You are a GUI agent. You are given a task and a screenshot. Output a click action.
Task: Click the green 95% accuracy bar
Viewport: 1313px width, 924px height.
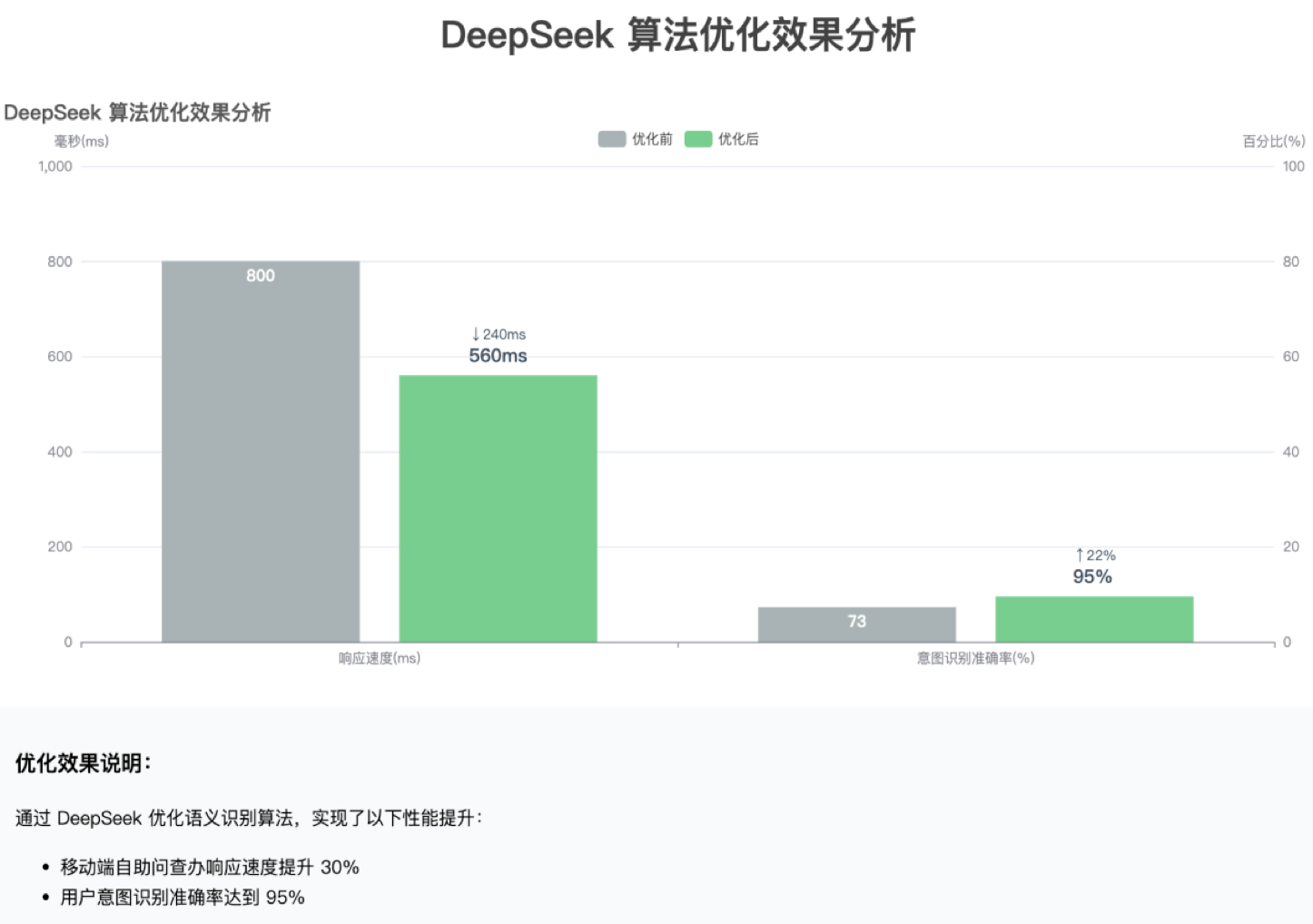(x=1093, y=619)
